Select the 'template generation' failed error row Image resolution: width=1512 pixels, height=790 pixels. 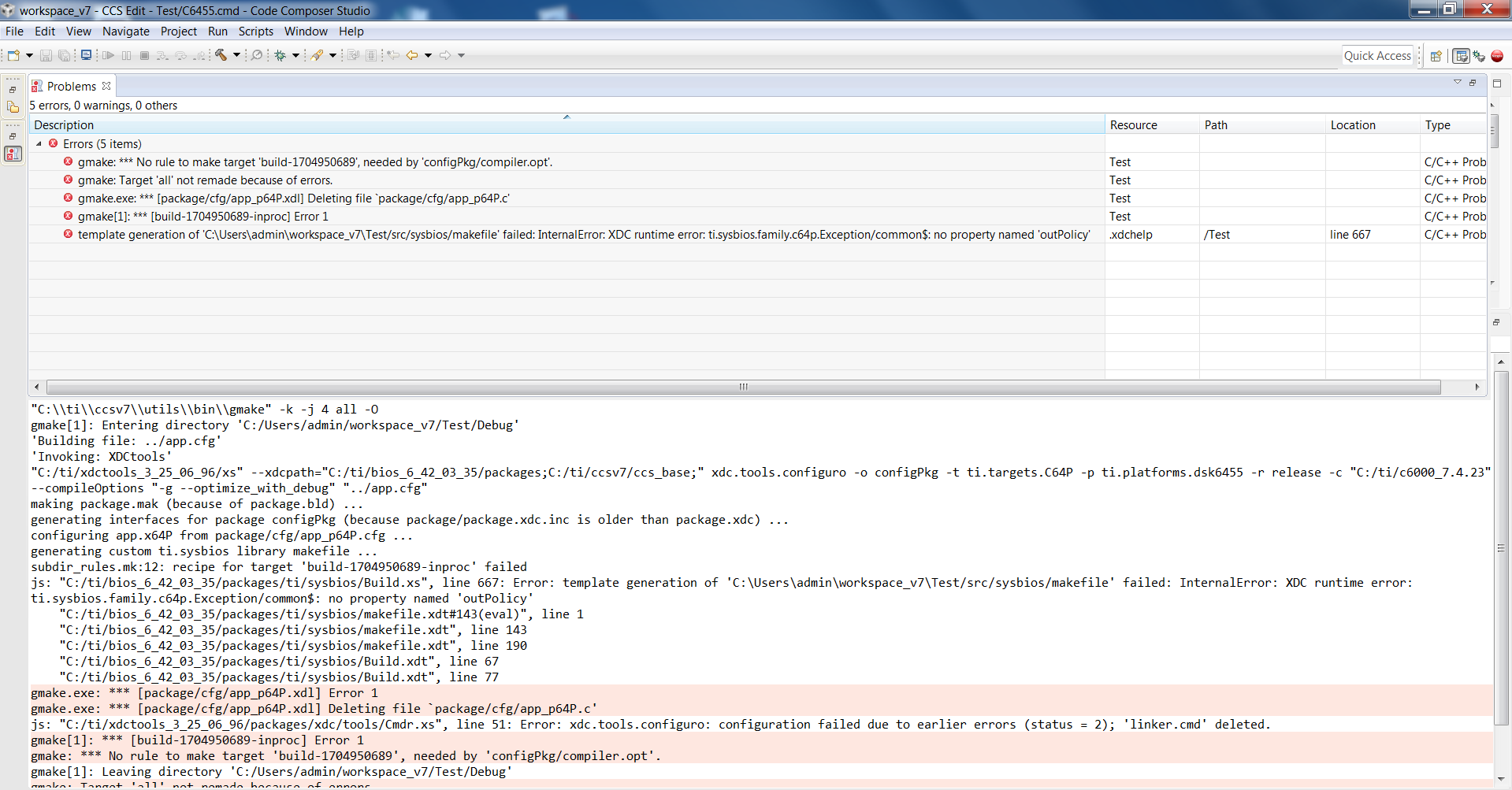point(758,235)
